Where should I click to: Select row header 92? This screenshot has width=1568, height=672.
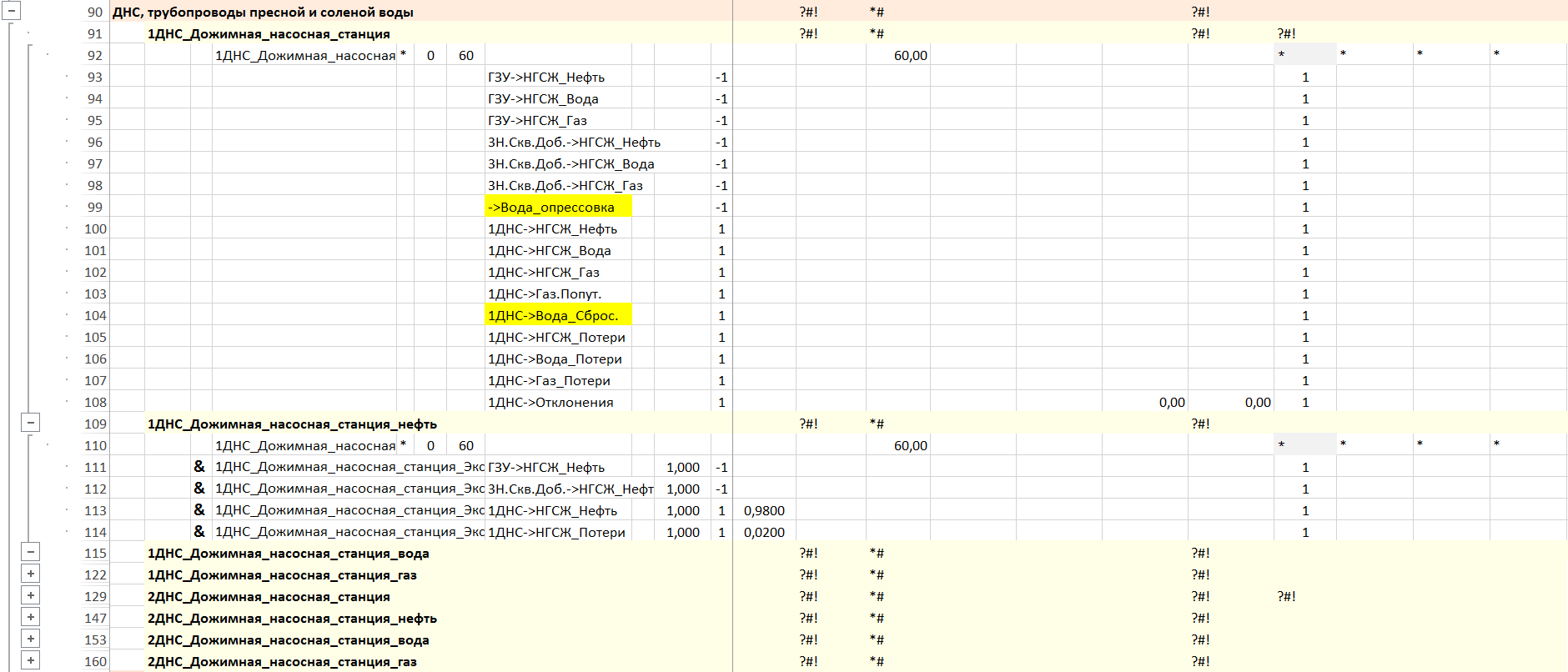95,55
